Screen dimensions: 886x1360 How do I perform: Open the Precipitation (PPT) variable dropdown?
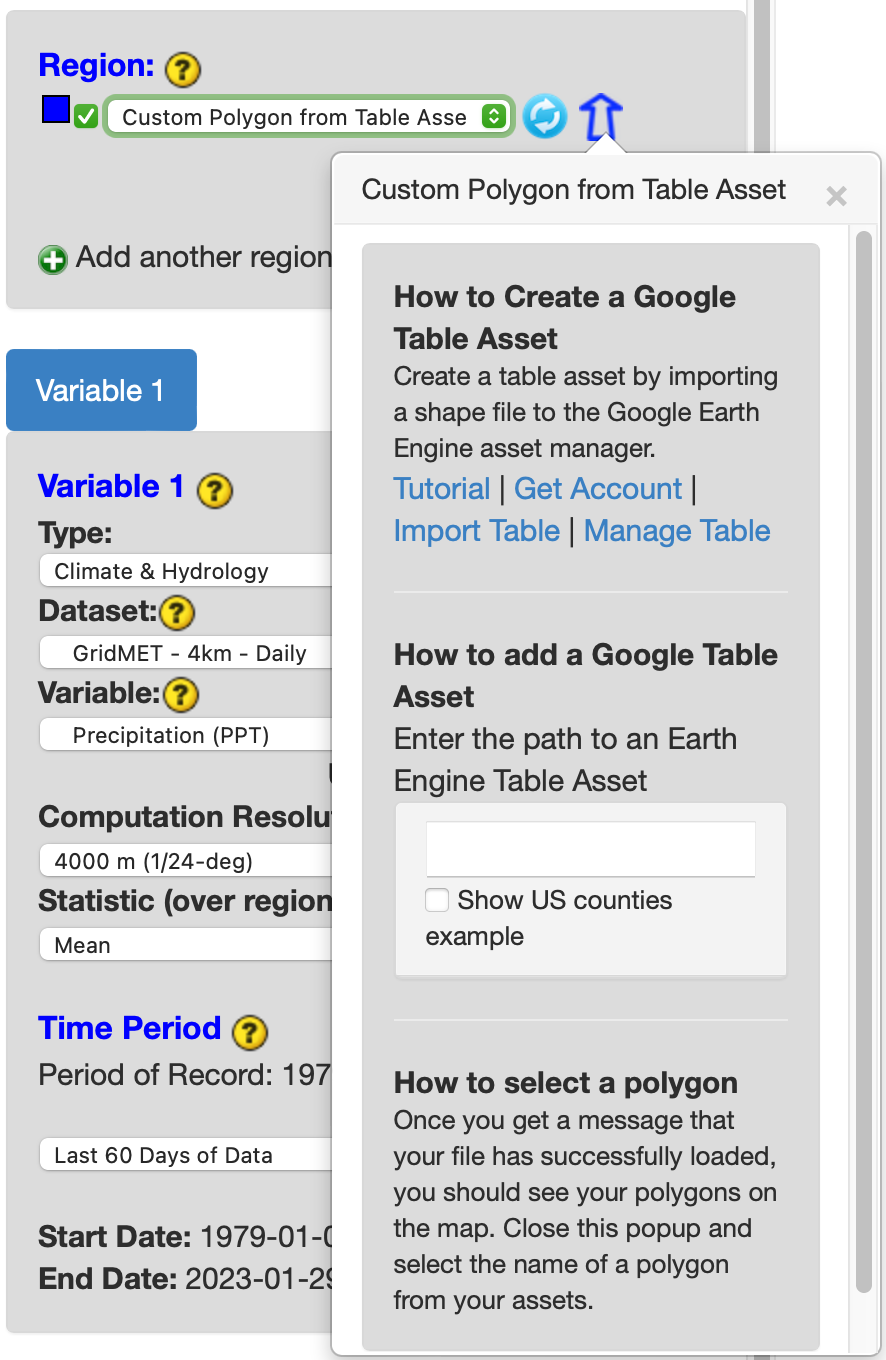(x=186, y=735)
